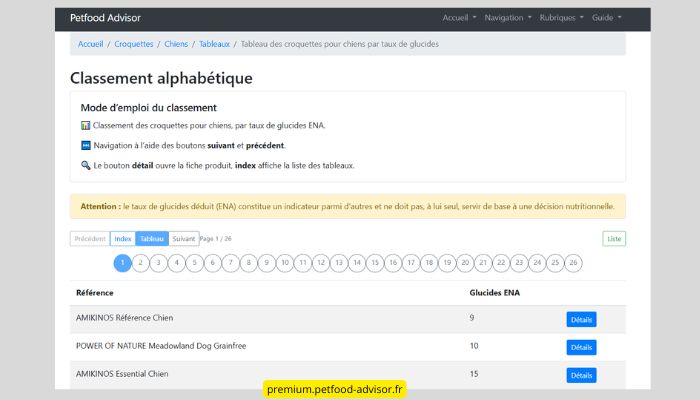Open the Accueil dropdown in navbar

459,18
